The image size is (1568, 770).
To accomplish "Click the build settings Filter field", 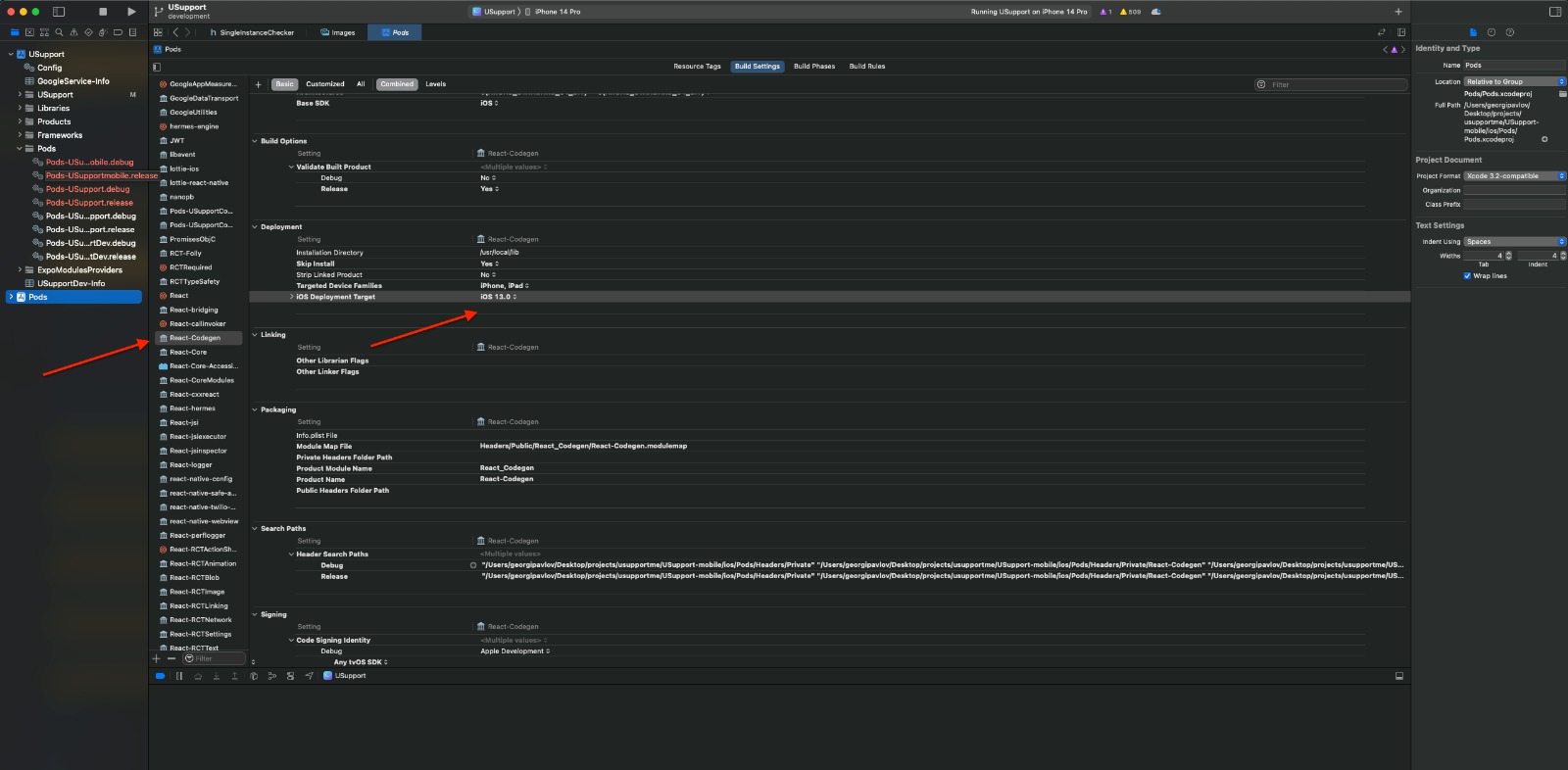I will pyautogui.click(x=1331, y=84).
